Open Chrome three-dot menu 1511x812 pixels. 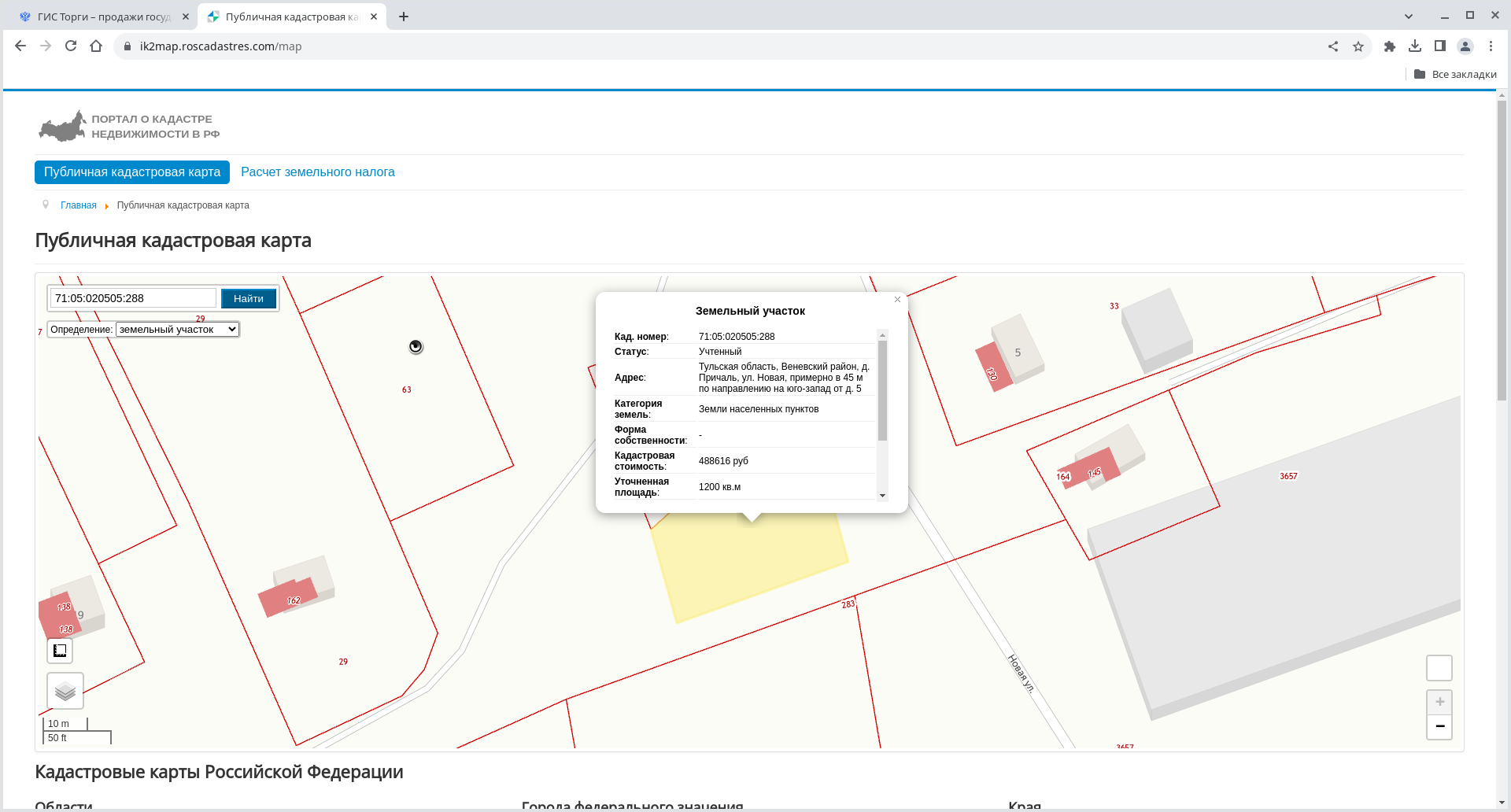click(1491, 46)
